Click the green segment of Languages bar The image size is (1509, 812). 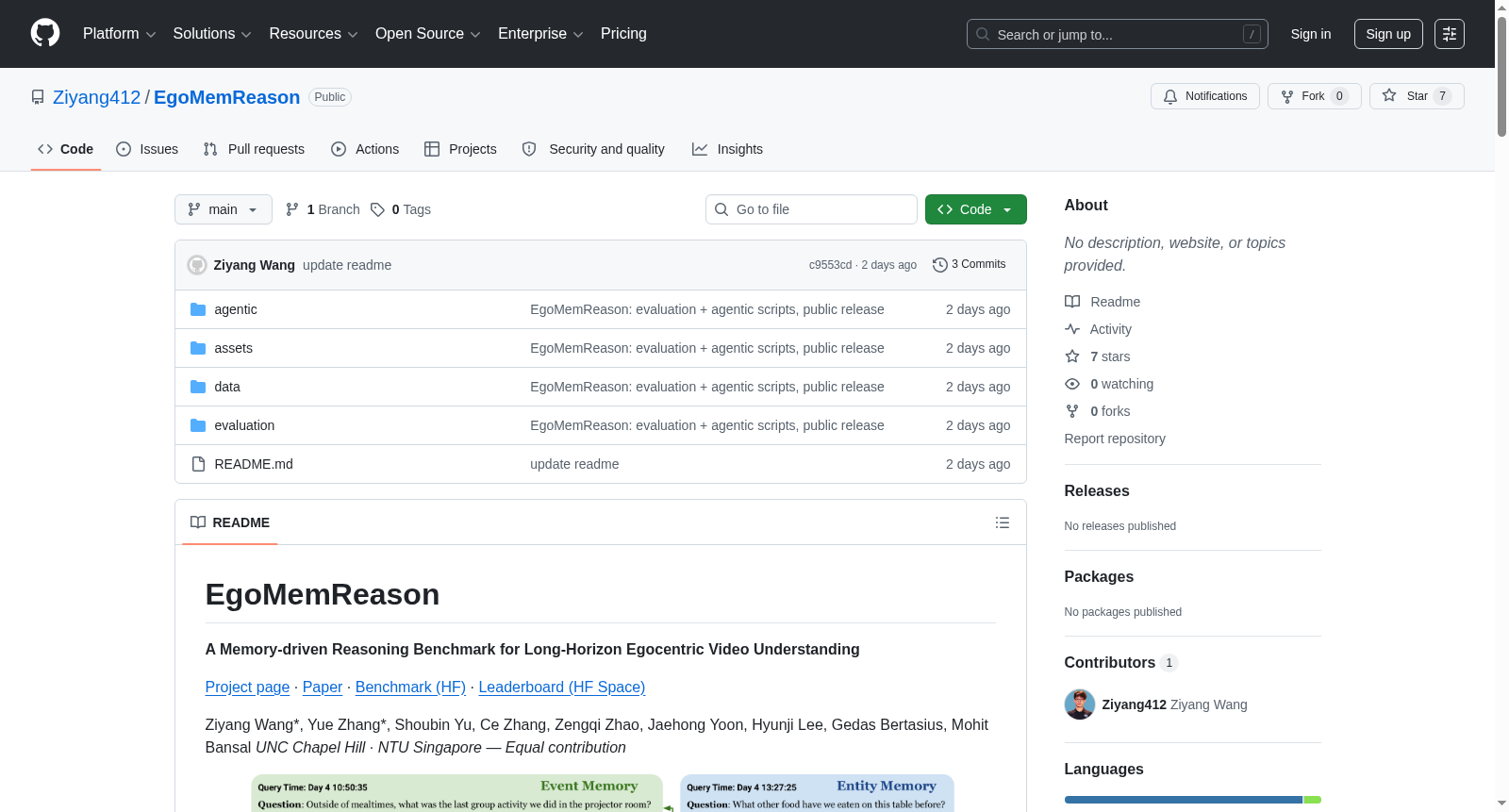pos(1313,800)
